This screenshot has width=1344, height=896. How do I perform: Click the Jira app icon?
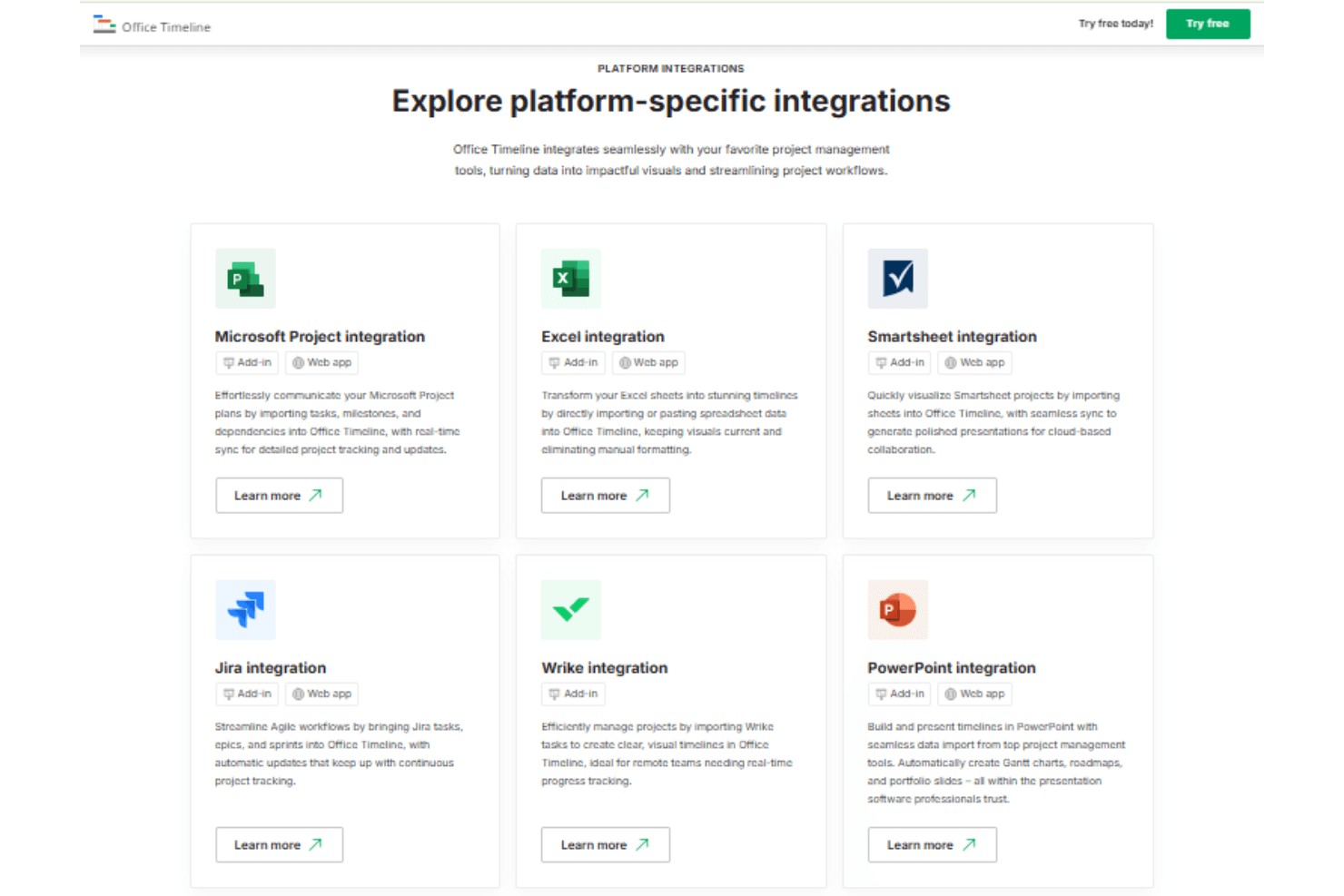click(x=245, y=610)
